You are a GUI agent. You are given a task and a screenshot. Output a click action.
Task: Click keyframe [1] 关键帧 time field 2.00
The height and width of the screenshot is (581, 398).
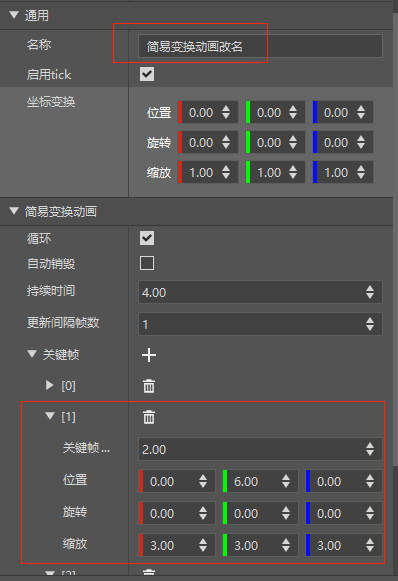coord(260,449)
